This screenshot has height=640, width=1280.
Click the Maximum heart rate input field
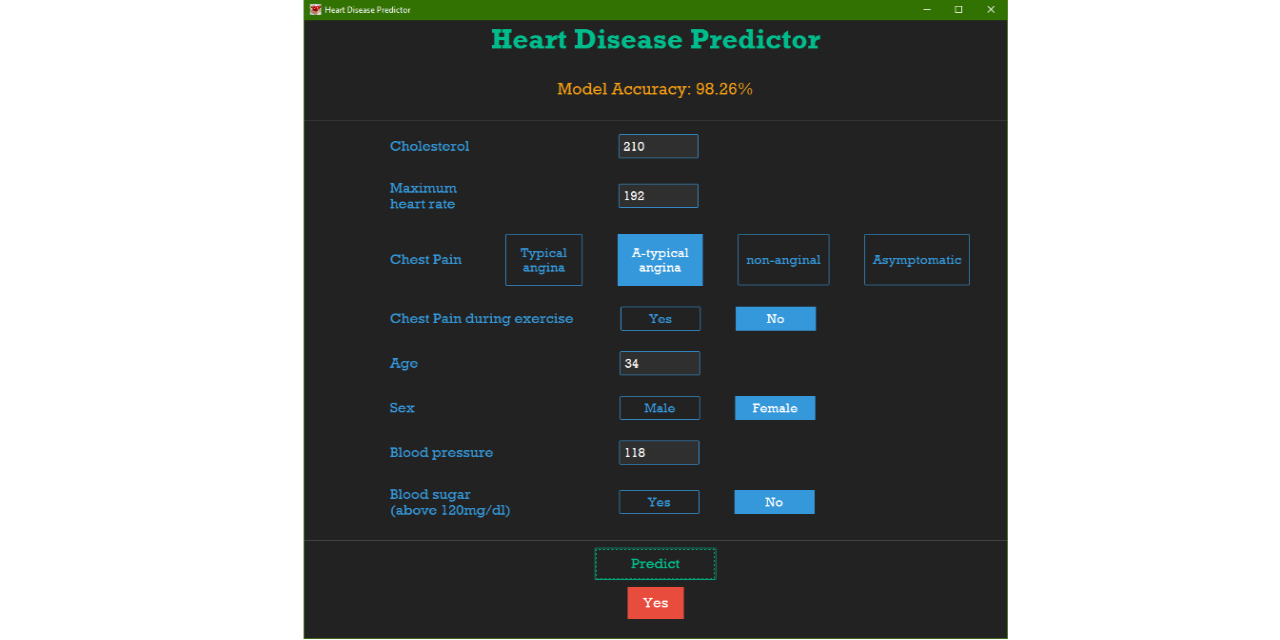click(x=658, y=195)
